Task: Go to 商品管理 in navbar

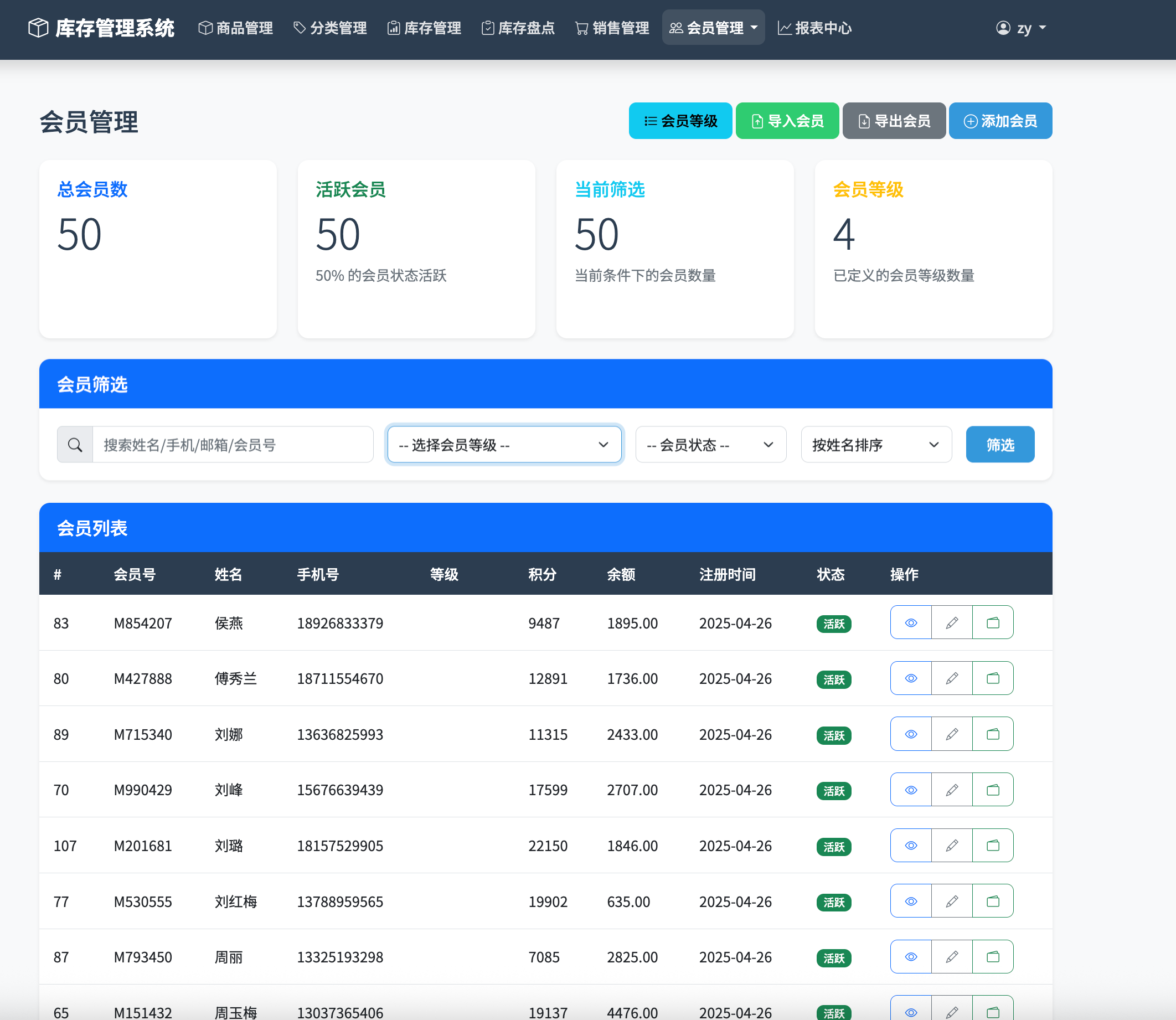Action: 236,28
